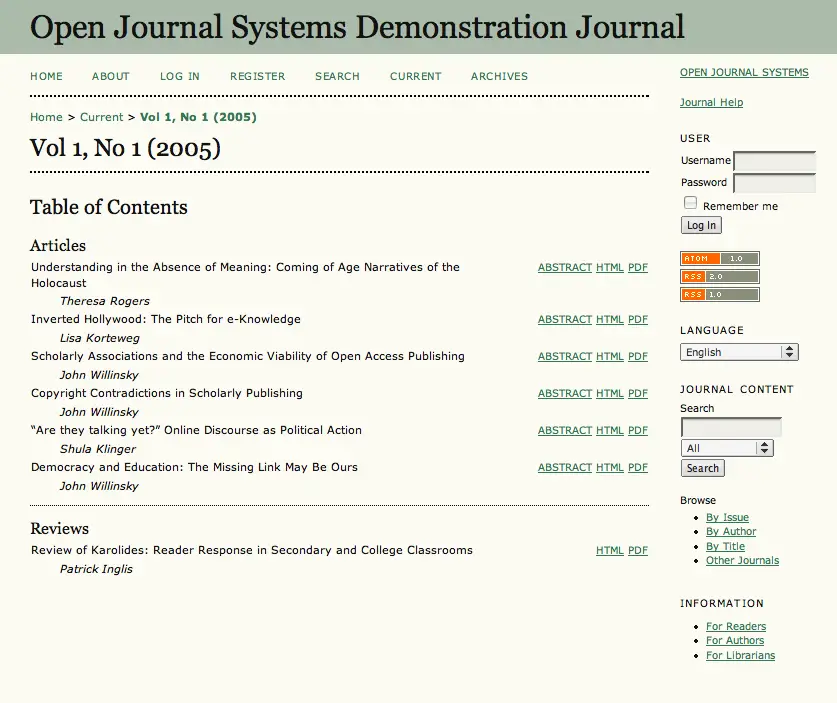Browse journal By Author

coord(731,532)
